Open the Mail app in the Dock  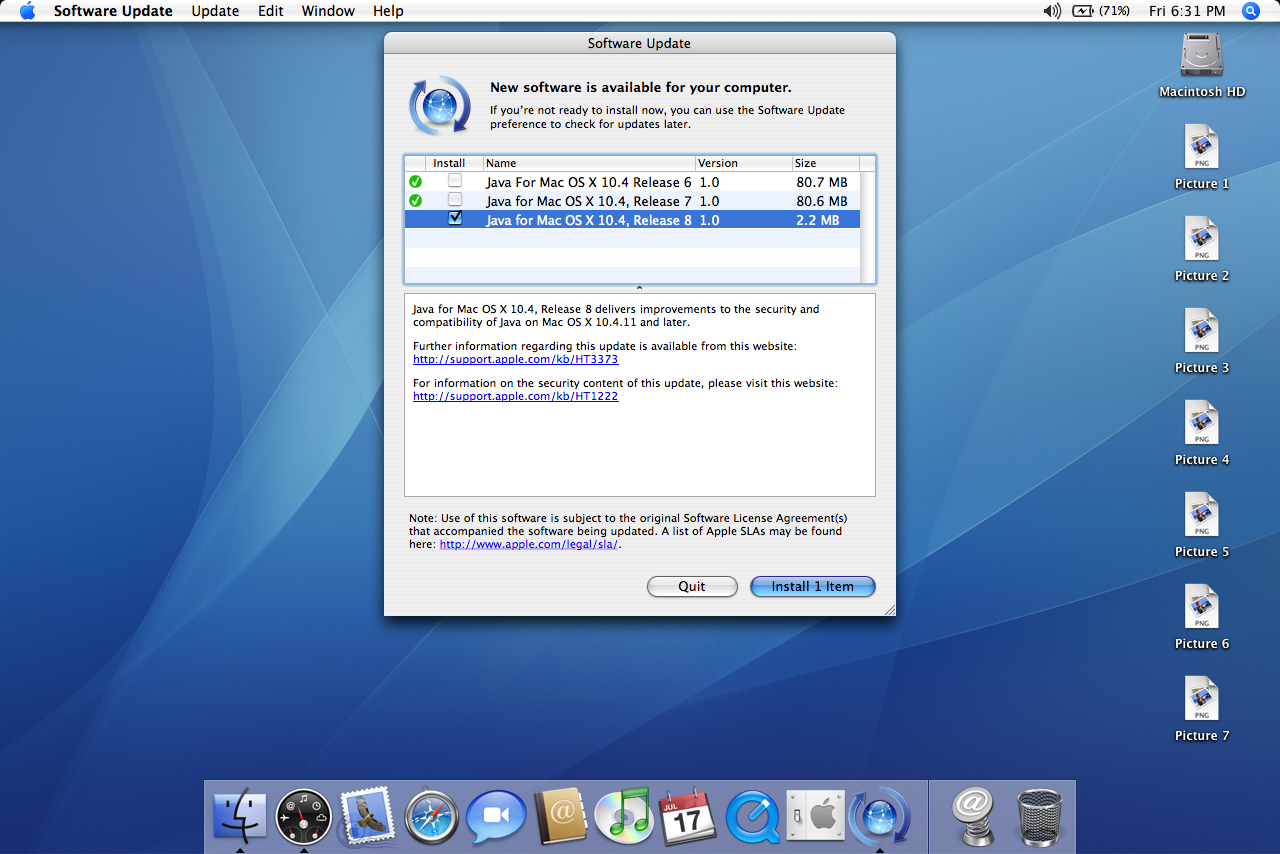(367, 816)
